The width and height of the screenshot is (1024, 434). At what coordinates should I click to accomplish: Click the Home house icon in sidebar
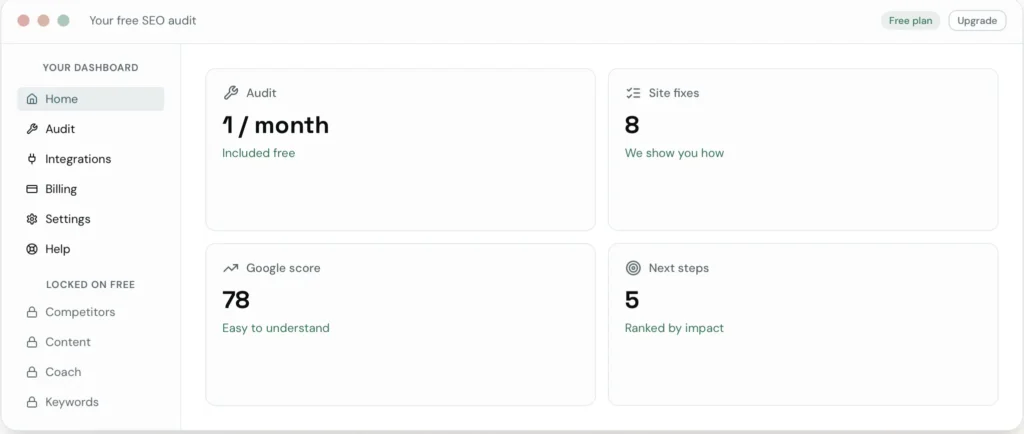(x=31, y=99)
